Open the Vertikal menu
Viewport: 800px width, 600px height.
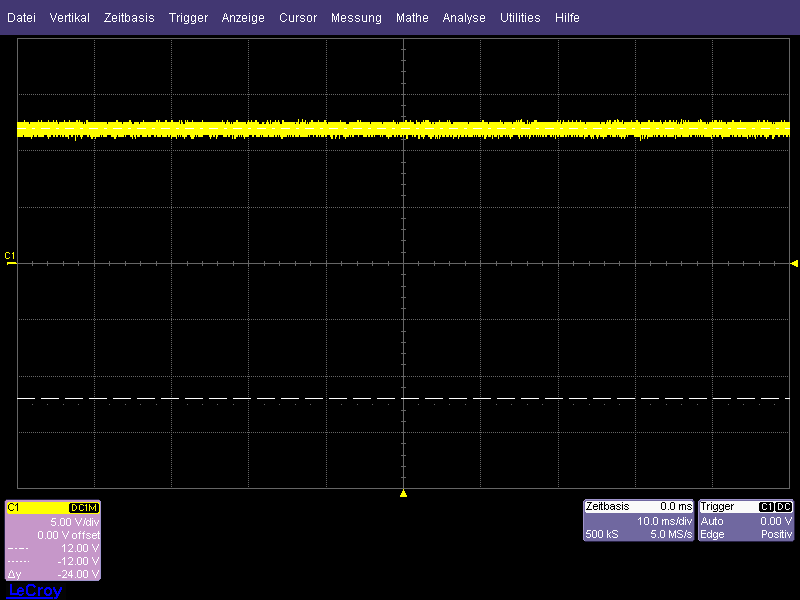pyautogui.click(x=69, y=18)
